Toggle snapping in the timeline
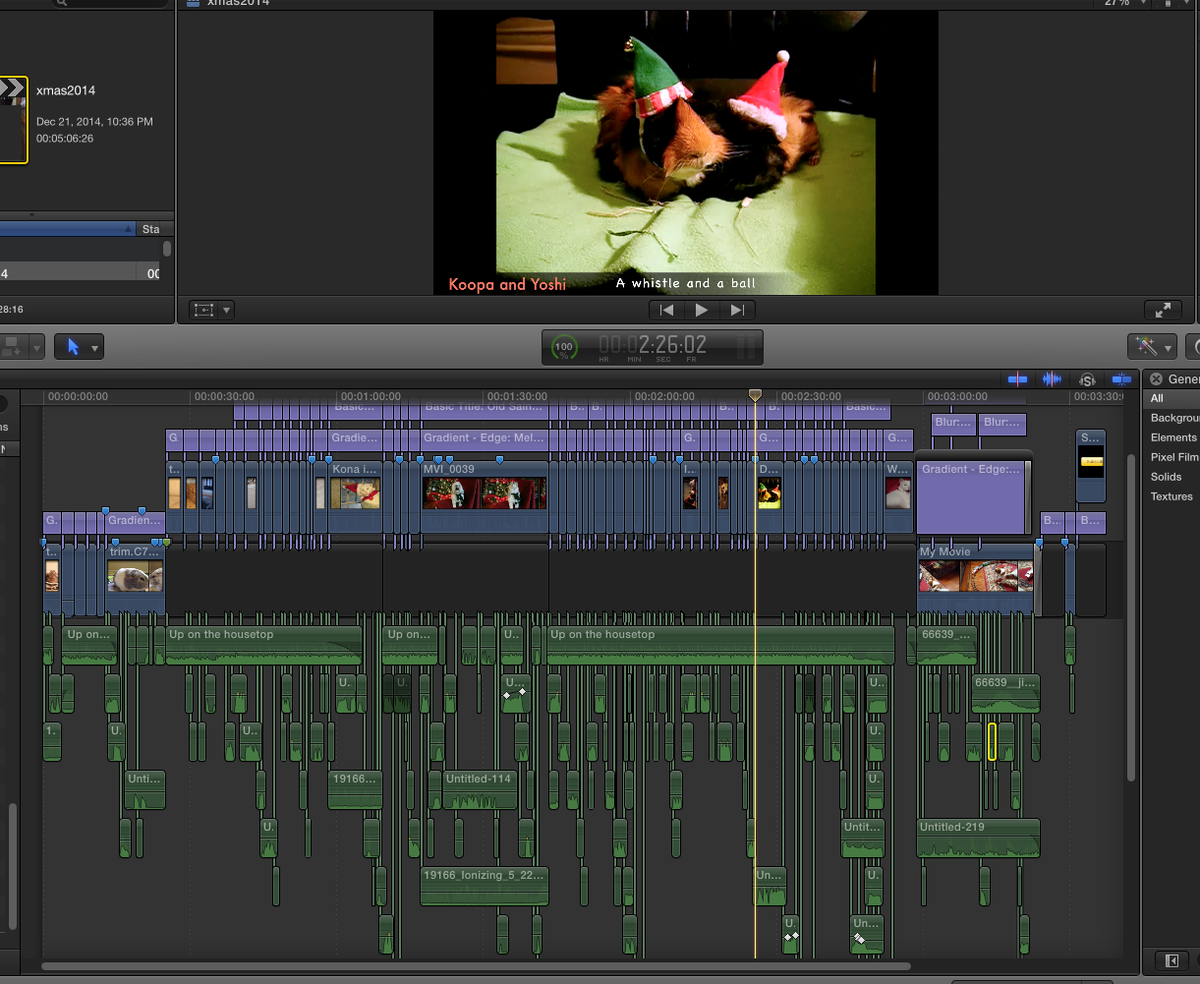 1121,379
